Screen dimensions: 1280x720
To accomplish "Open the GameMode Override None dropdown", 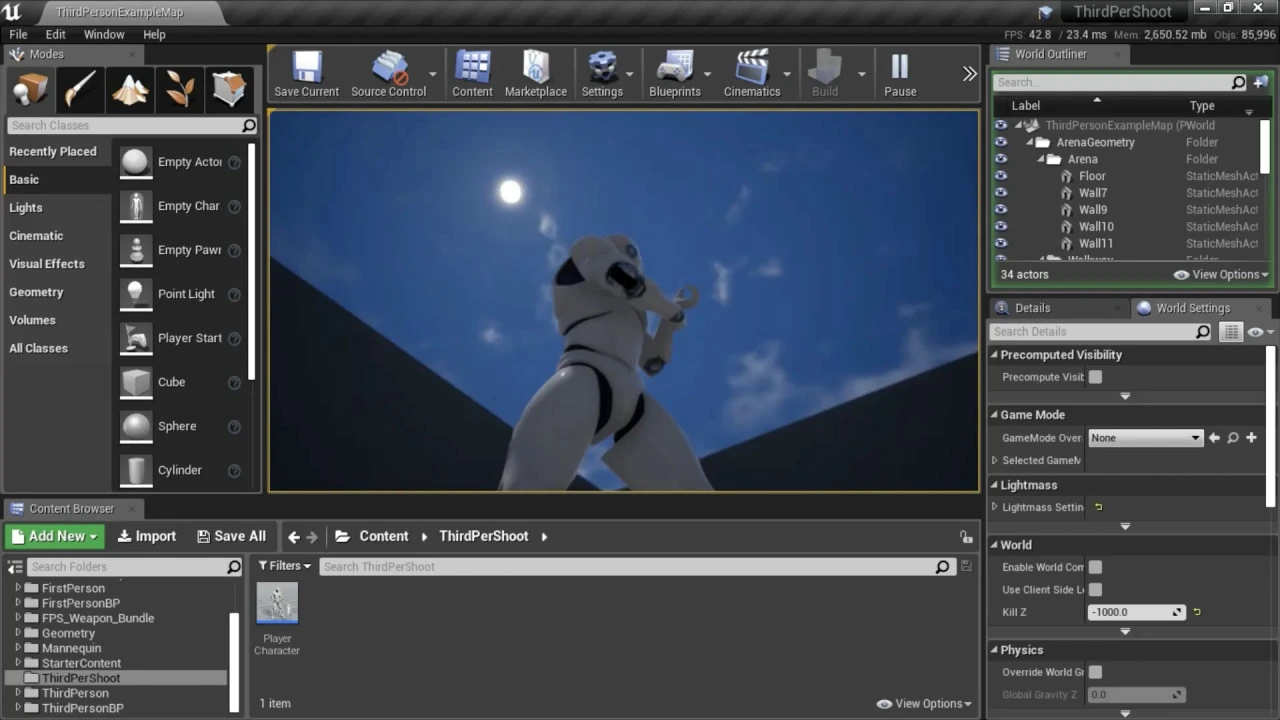I will click(1145, 438).
